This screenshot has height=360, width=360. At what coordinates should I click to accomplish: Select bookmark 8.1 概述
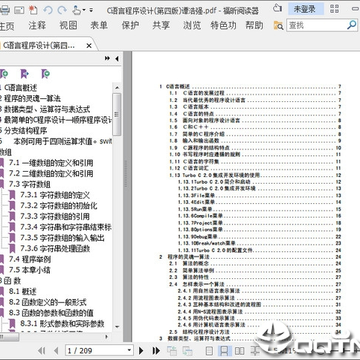pos(22,291)
